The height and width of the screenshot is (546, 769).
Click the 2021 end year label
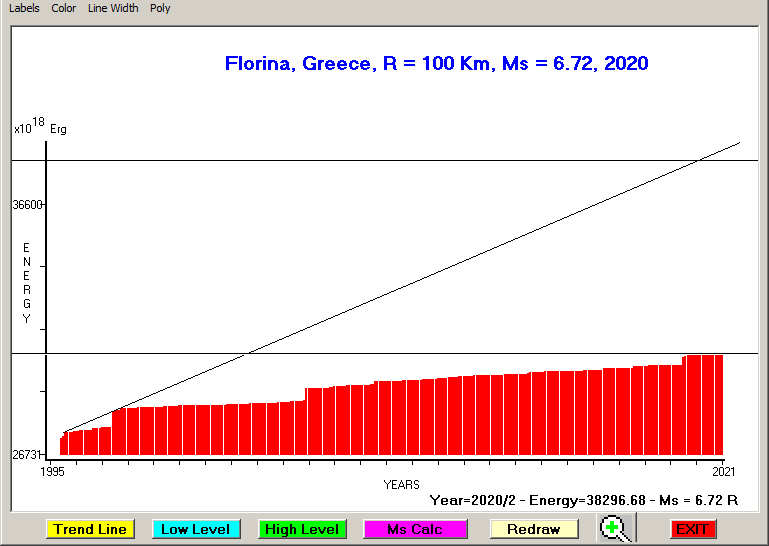coord(723,470)
